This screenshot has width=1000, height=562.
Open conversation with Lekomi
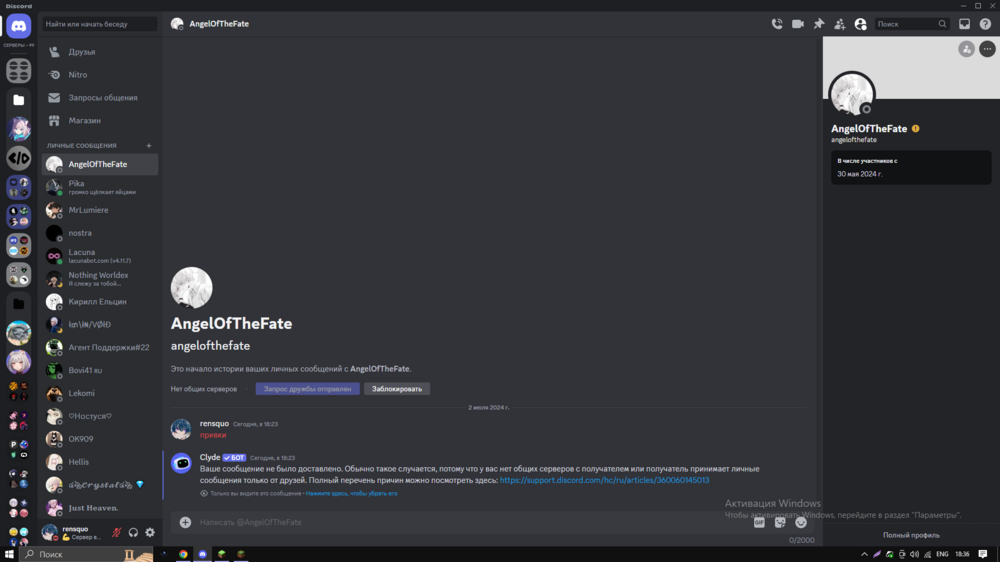[99, 393]
